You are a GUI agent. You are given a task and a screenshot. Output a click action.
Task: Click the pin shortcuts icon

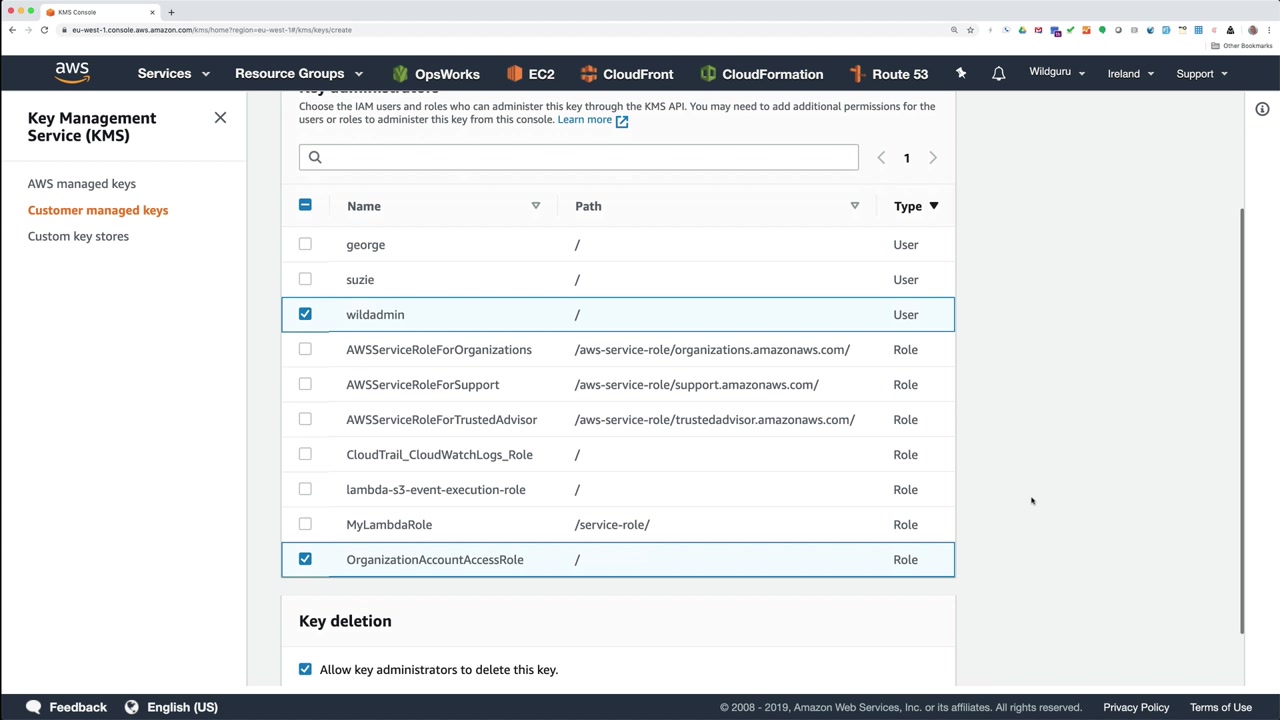click(x=961, y=74)
